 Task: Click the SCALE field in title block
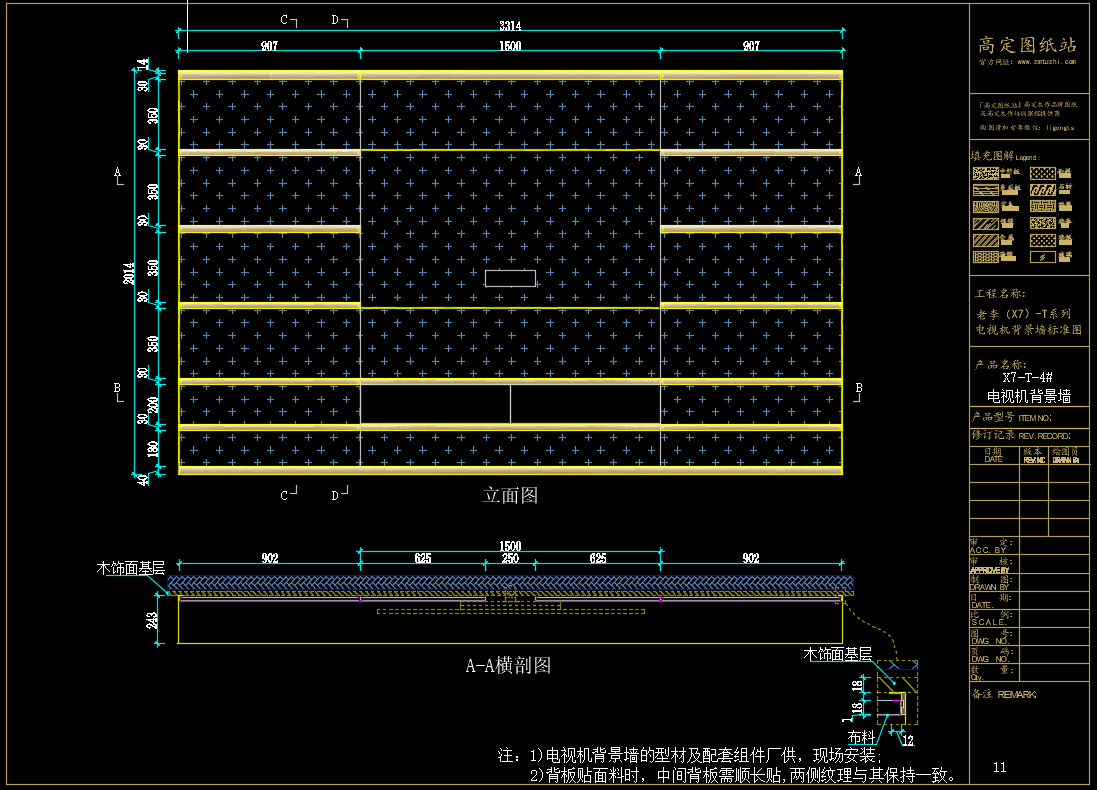click(988, 621)
